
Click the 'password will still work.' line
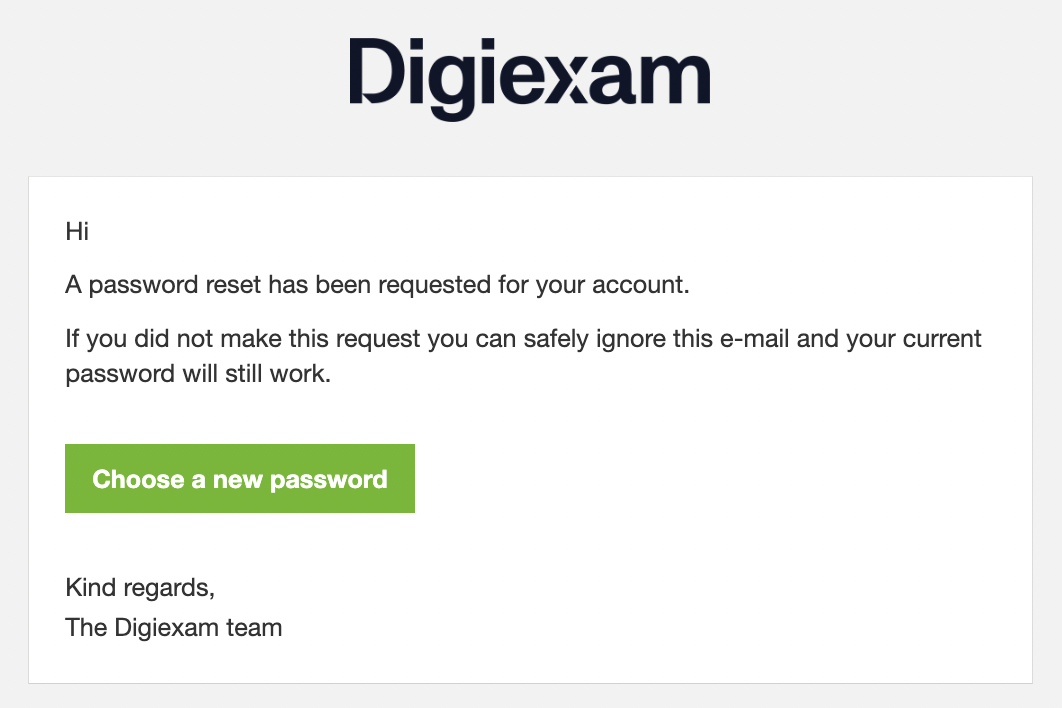[198, 374]
